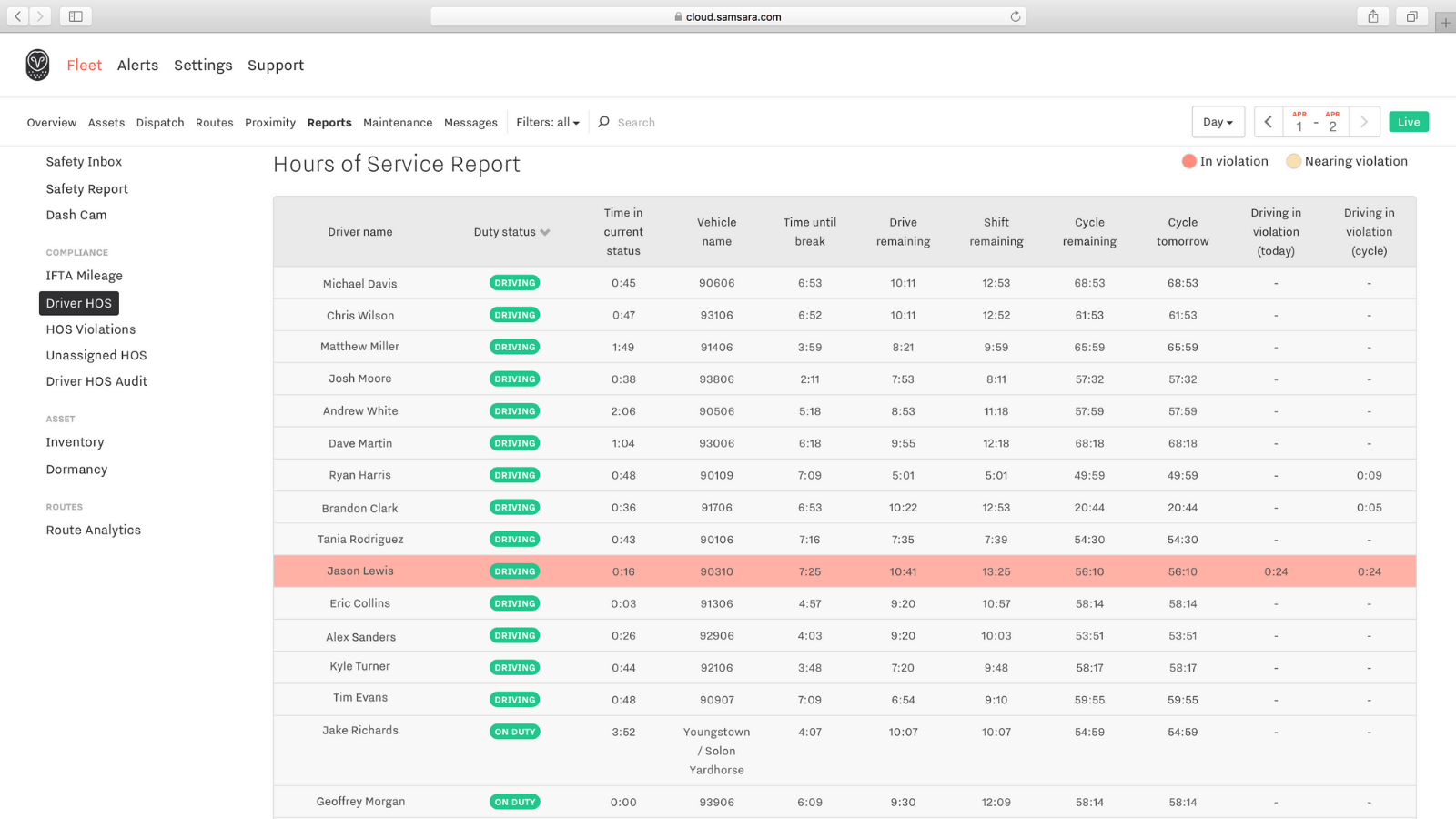Show all tabs icon in browser
Image resolution: width=1456 pixels, height=819 pixels.
(1411, 16)
